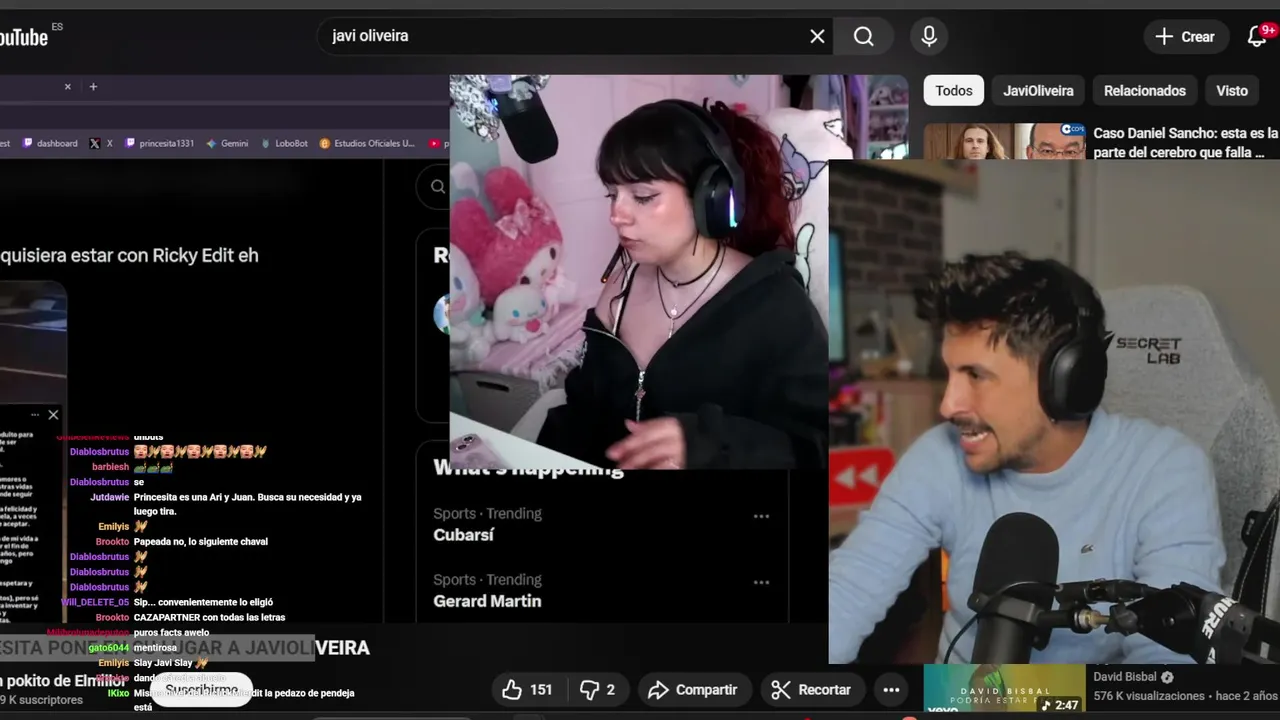Open the more options dots for Cubarsí trend

[761, 516]
